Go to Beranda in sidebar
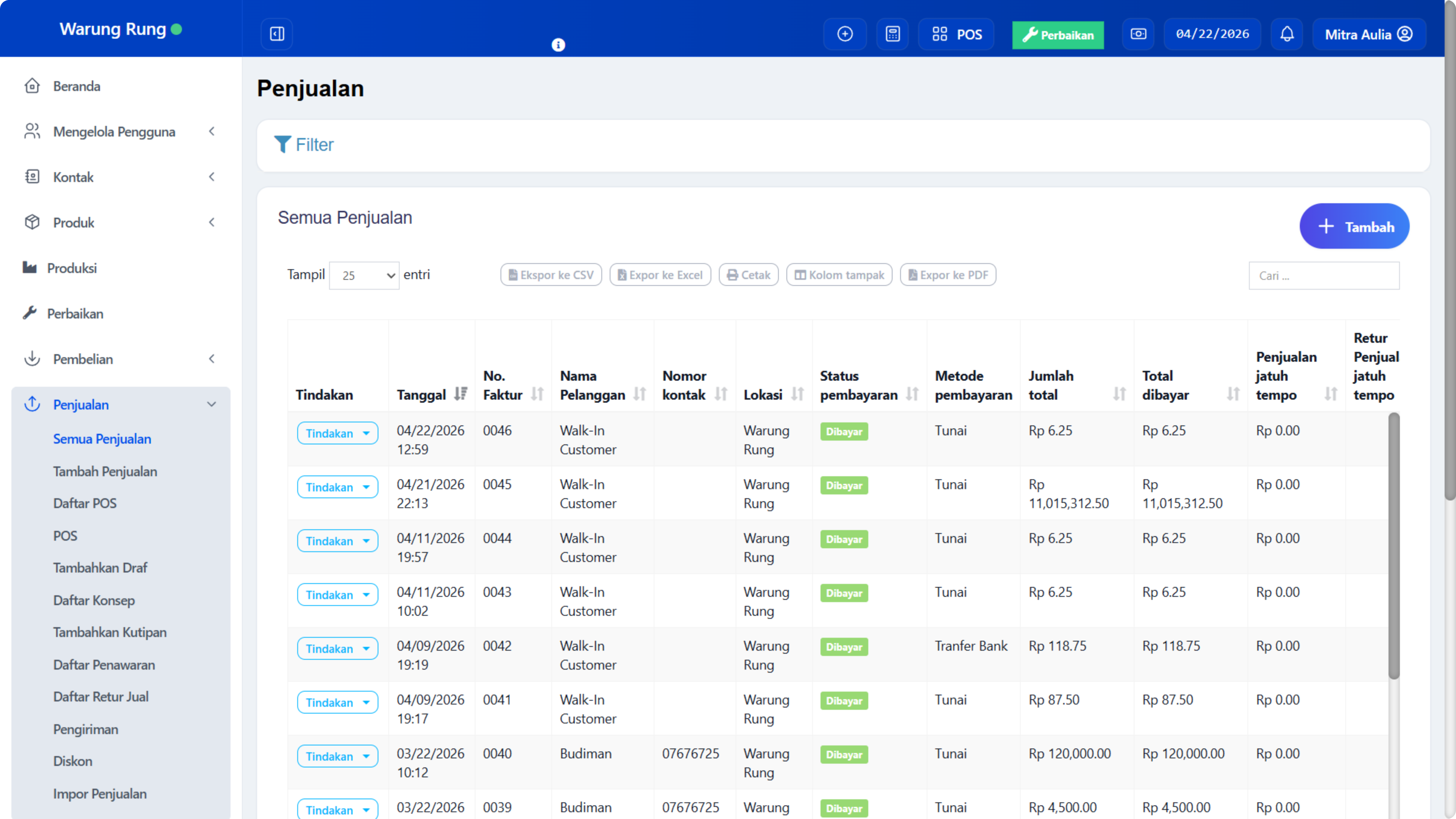1456x819 pixels. 76,86
